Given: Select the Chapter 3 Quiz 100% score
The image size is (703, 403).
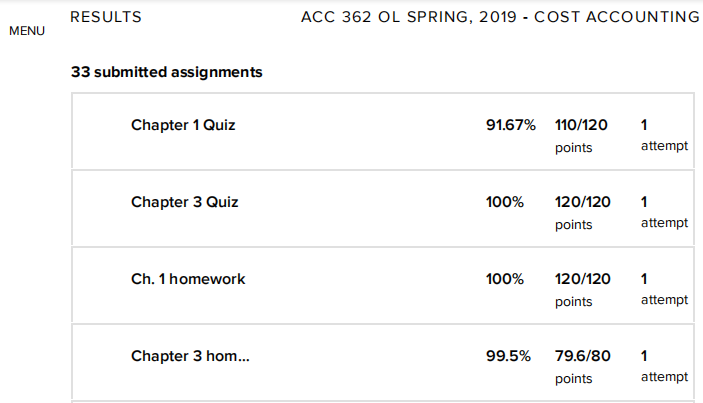Looking at the screenshot, I should 504,202.
